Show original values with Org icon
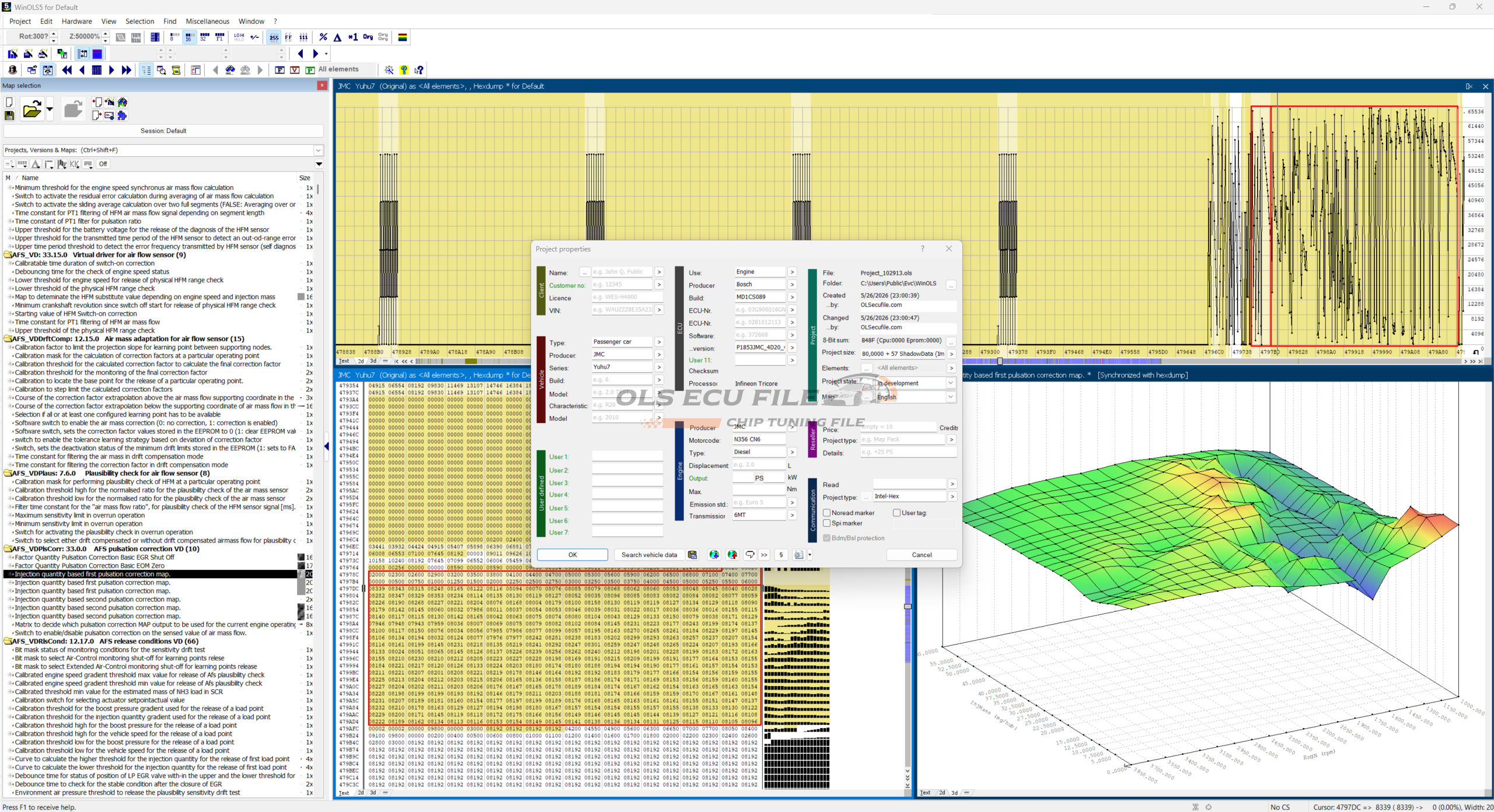 point(368,37)
